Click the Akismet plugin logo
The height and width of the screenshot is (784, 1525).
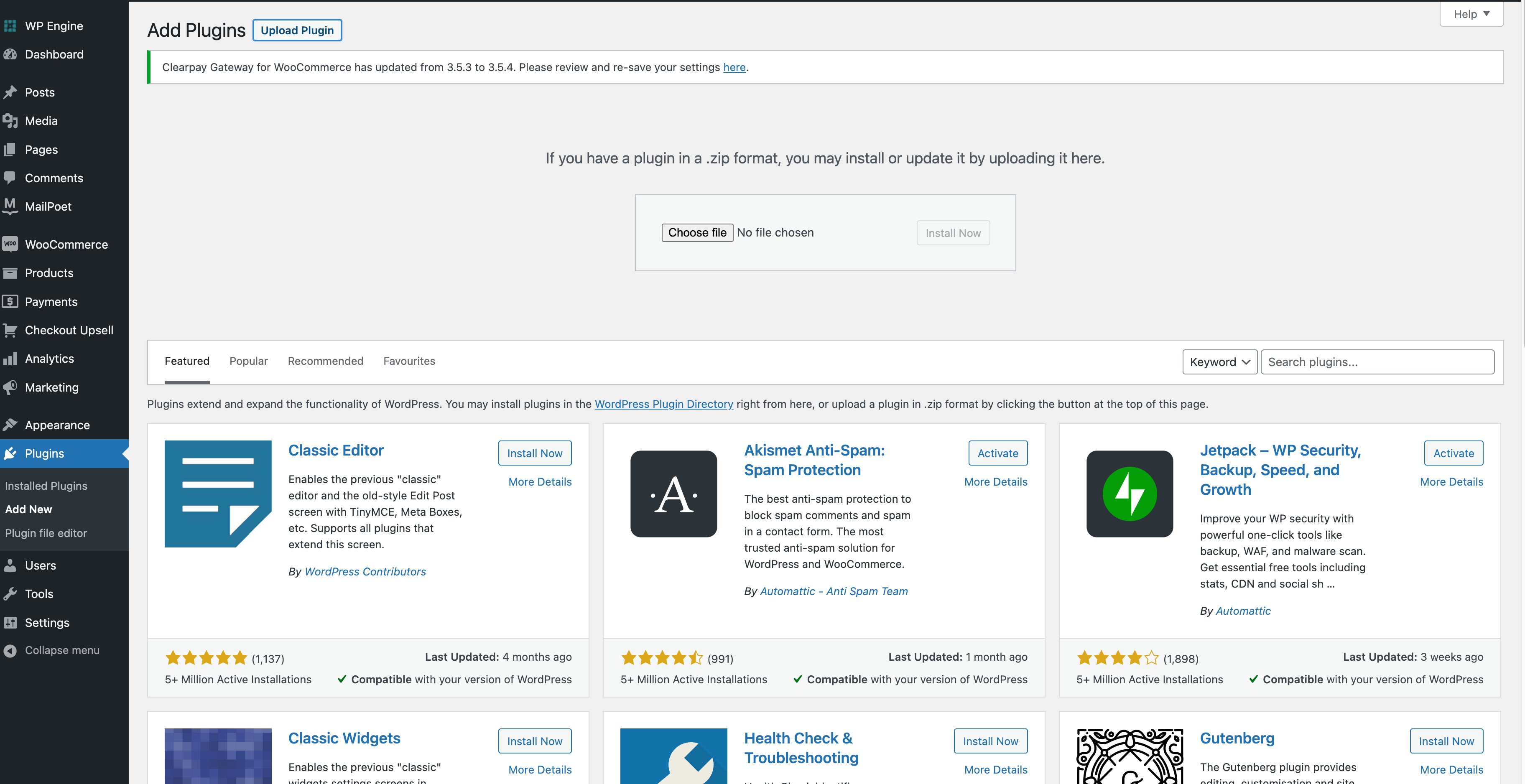click(x=673, y=494)
